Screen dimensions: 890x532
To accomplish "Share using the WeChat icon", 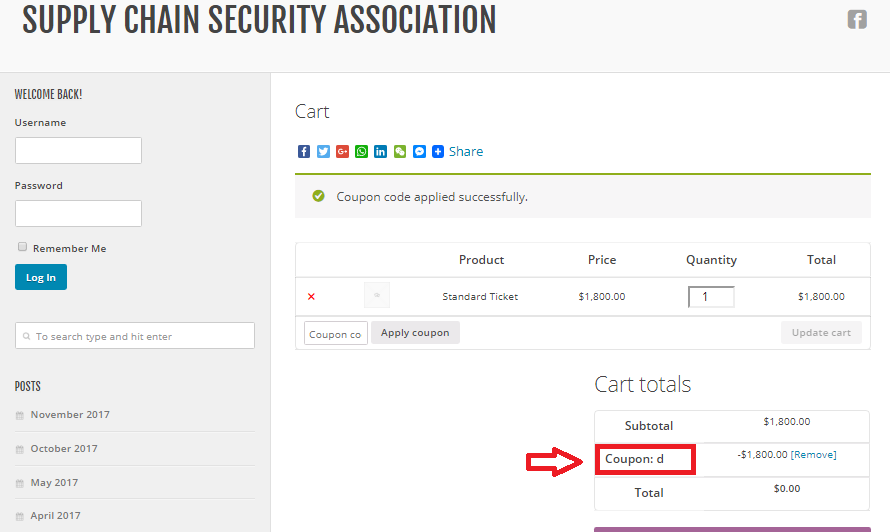I will pos(400,152).
